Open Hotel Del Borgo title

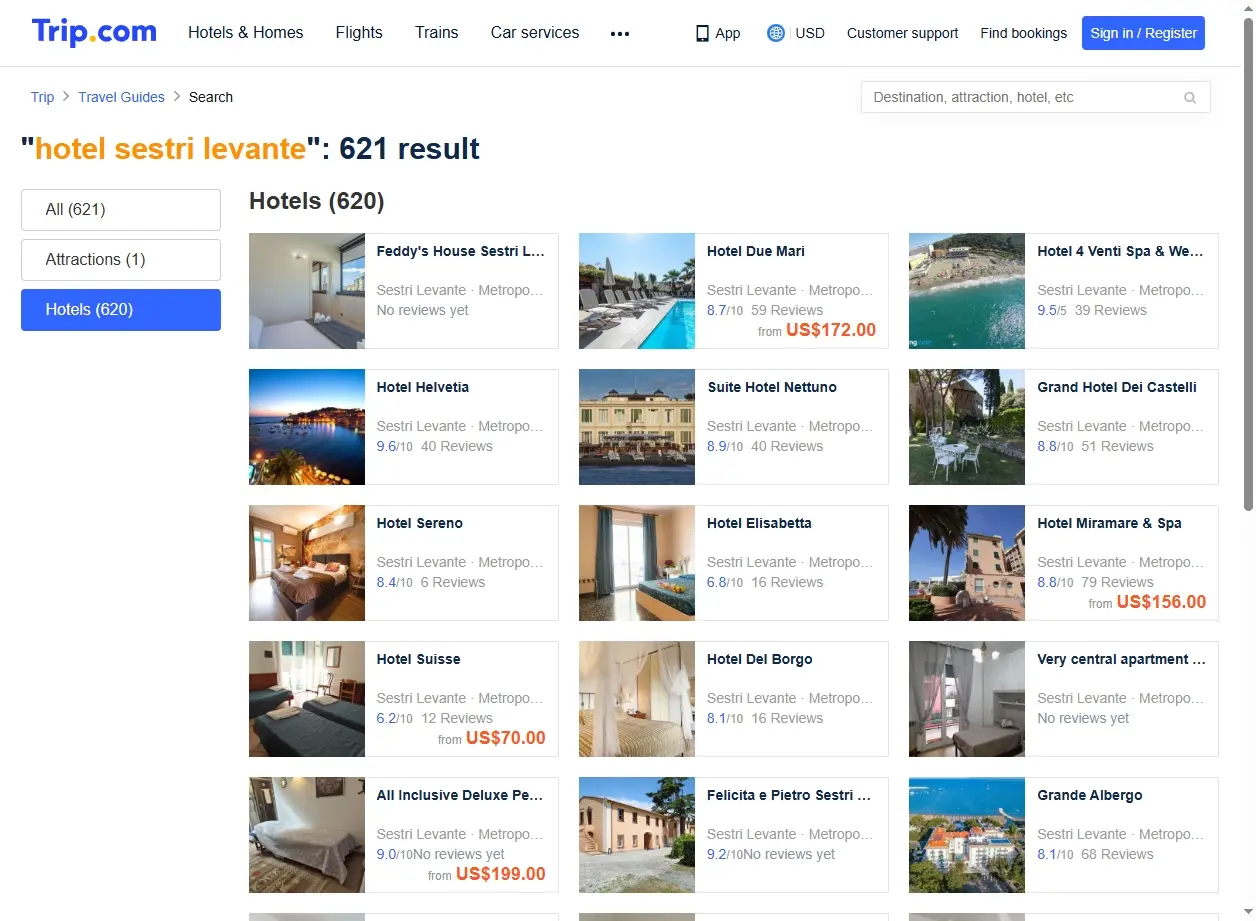759,659
